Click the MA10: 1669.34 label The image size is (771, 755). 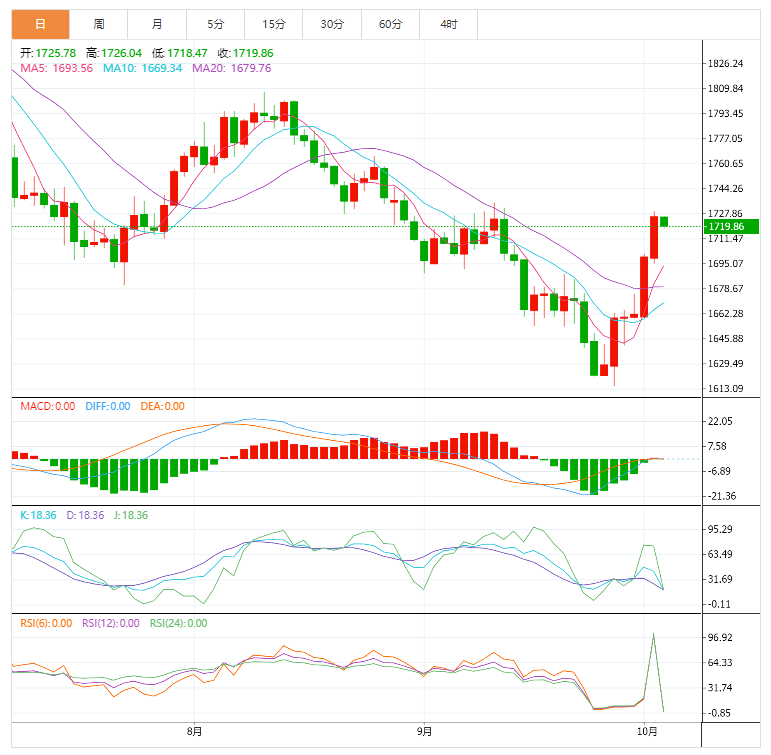click(143, 68)
